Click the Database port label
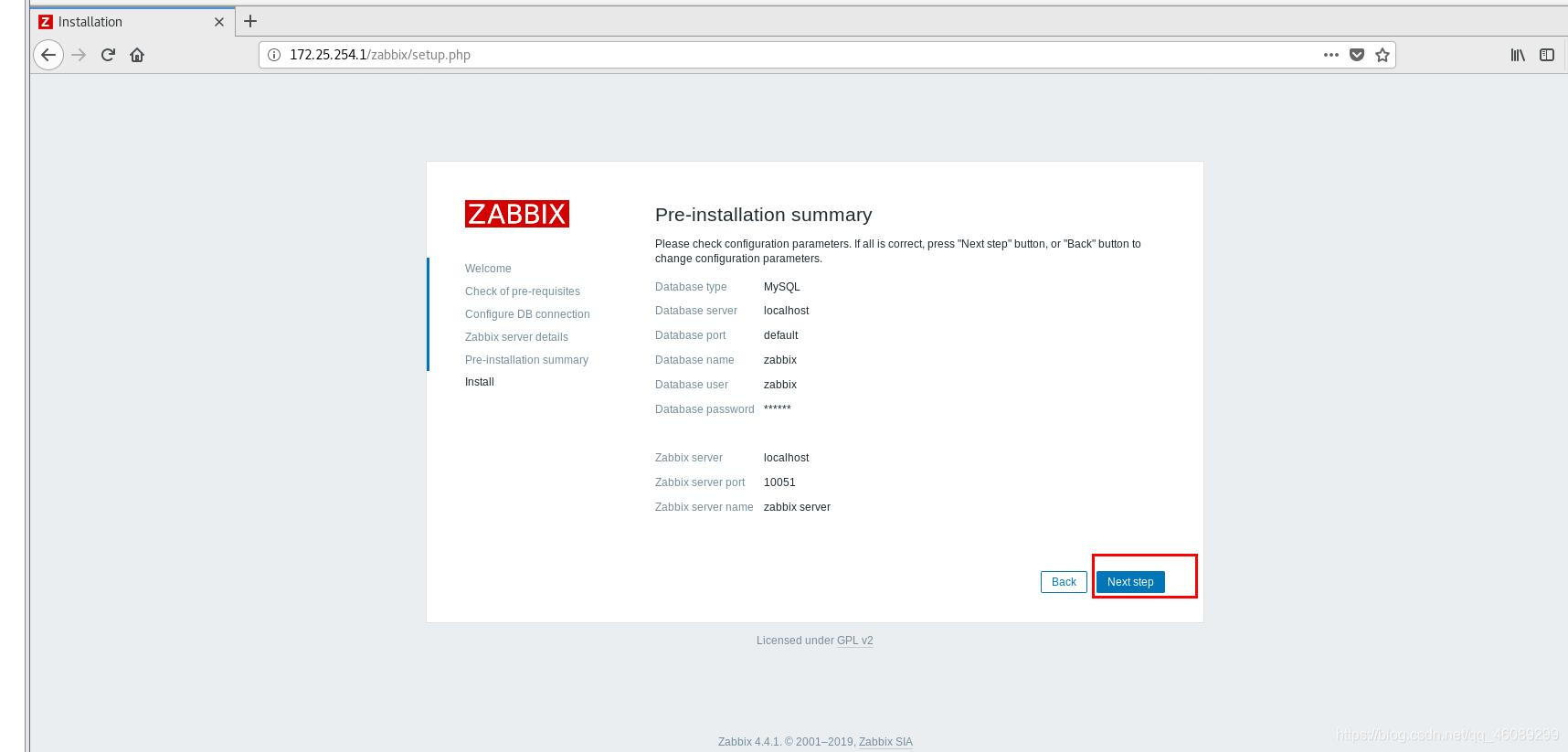 coord(691,335)
